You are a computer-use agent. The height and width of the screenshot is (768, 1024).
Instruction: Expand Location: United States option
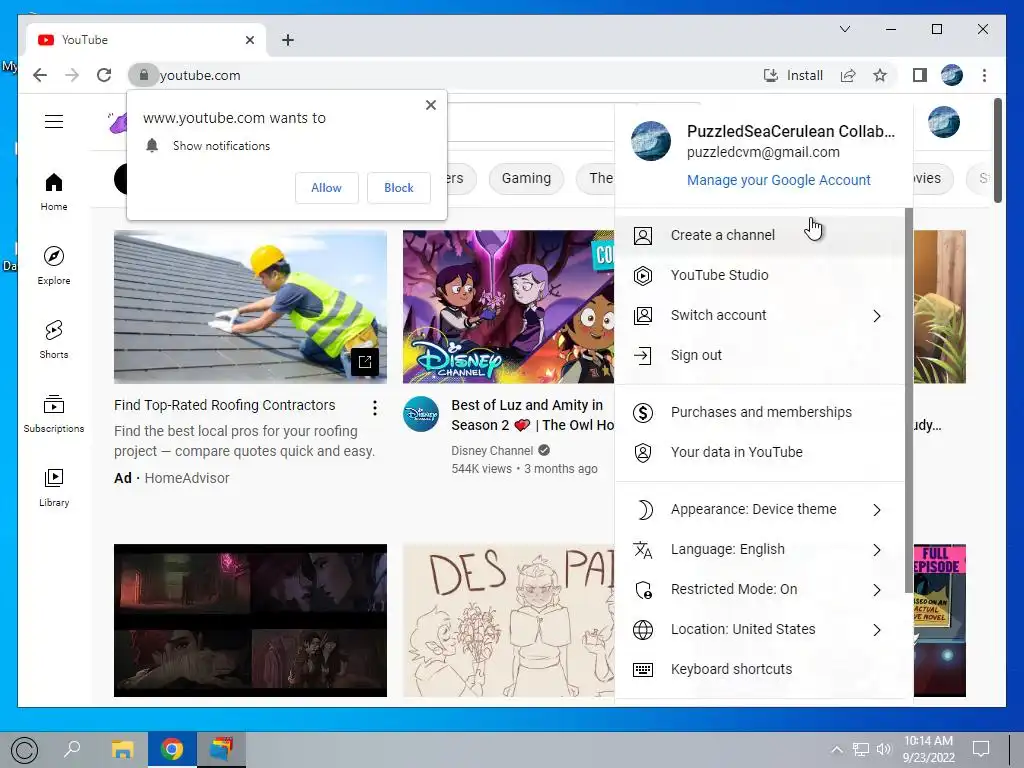point(760,630)
